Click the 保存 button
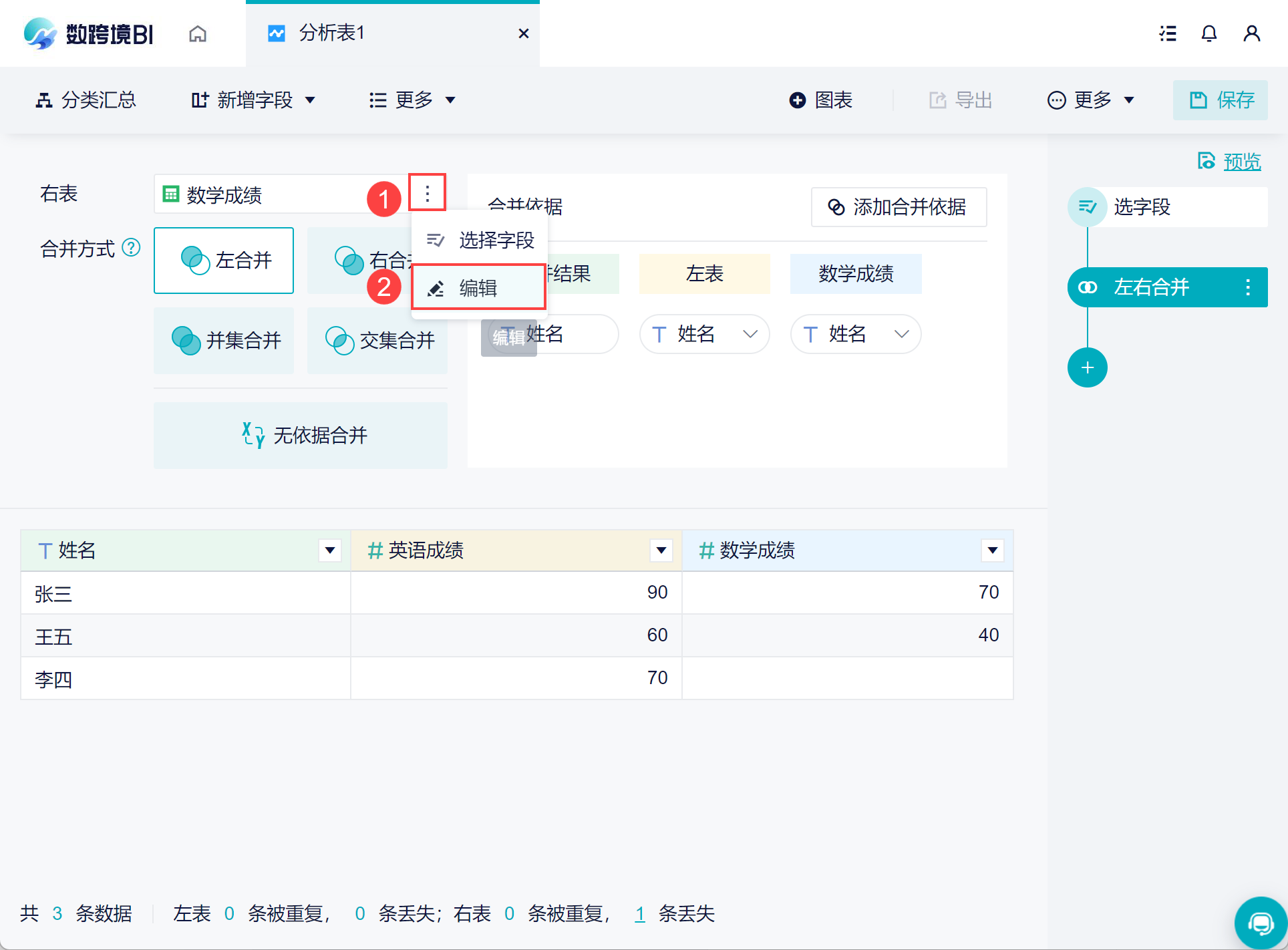Screen dimensions: 1288x950 (1221, 100)
